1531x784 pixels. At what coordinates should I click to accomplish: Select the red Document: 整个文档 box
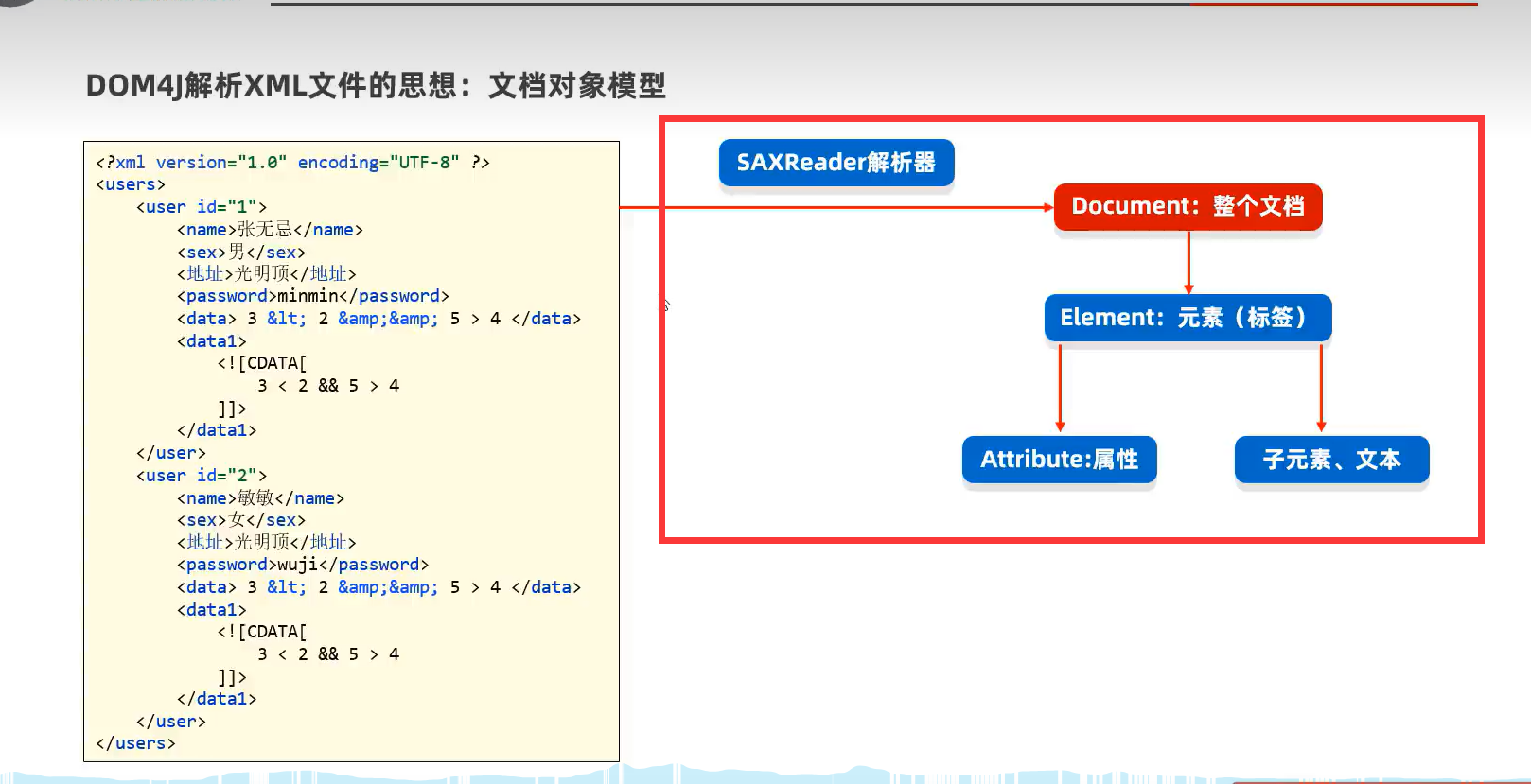(x=1188, y=206)
